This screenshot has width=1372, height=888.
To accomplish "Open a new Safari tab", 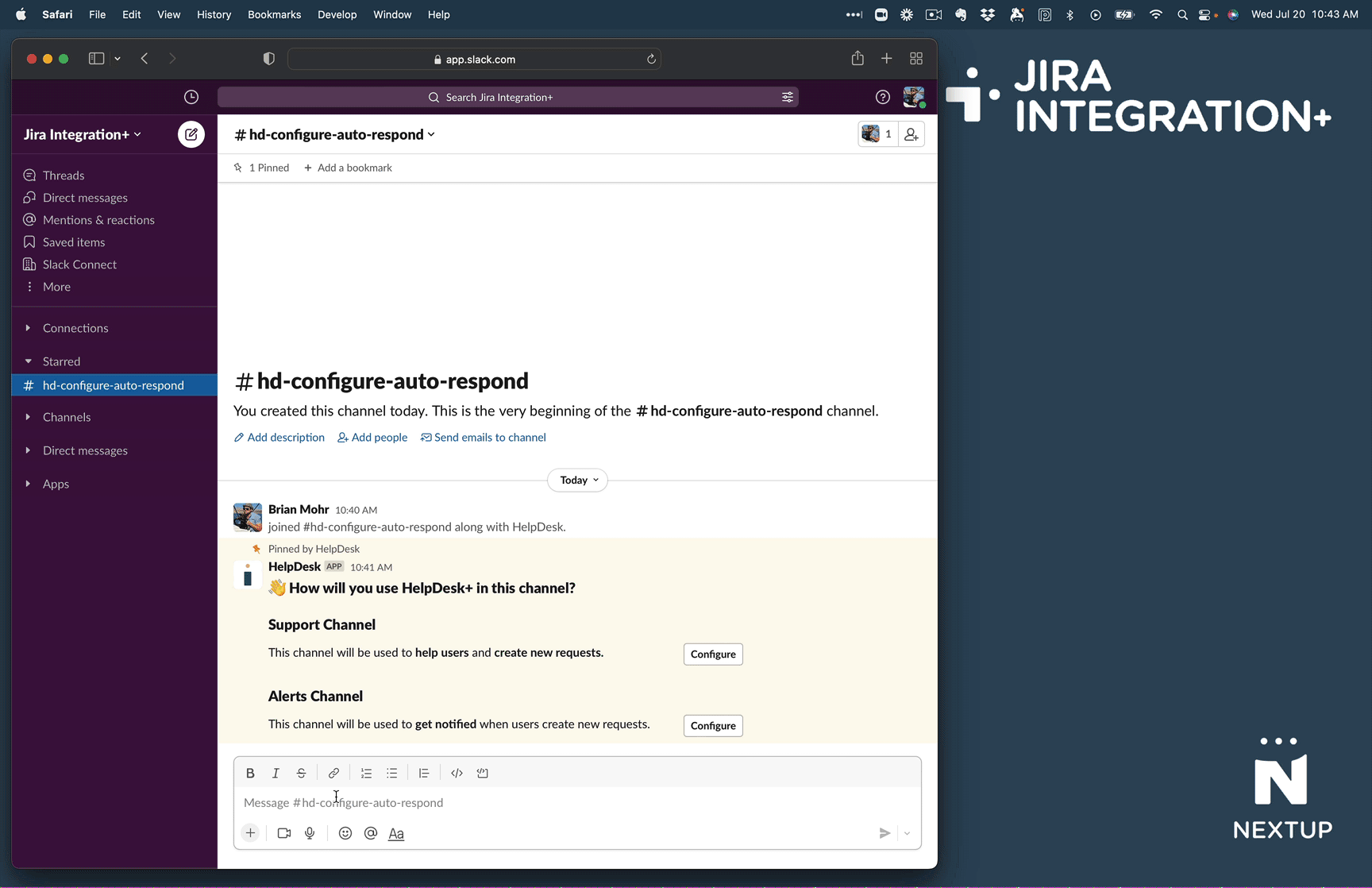I will 887,58.
